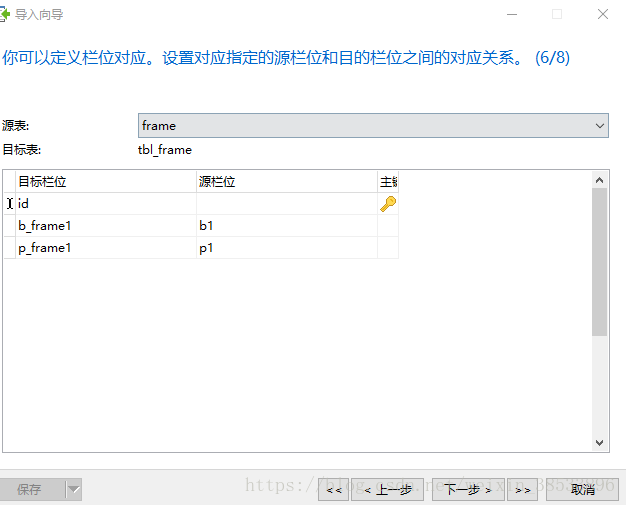The image size is (626, 505).
Task: Expand the Save button dropdown arrow
Action: coord(74,489)
